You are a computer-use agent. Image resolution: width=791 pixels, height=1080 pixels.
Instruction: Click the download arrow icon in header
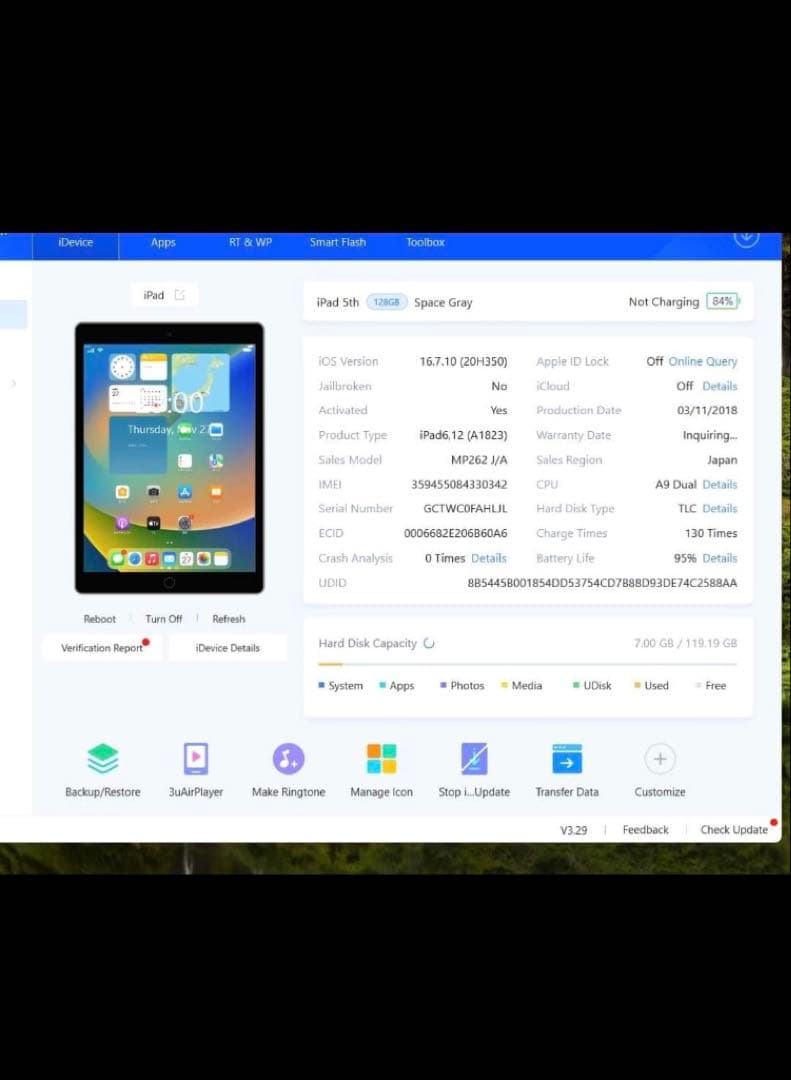click(x=746, y=238)
